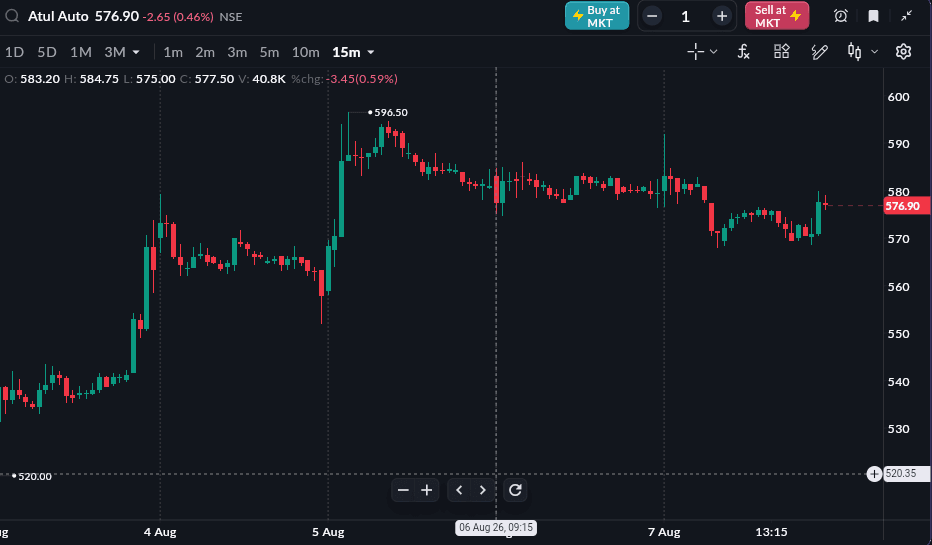Screen dimensions: 932x545
Task: Switch to the 5m interval
Action: [x=269, y=52]
